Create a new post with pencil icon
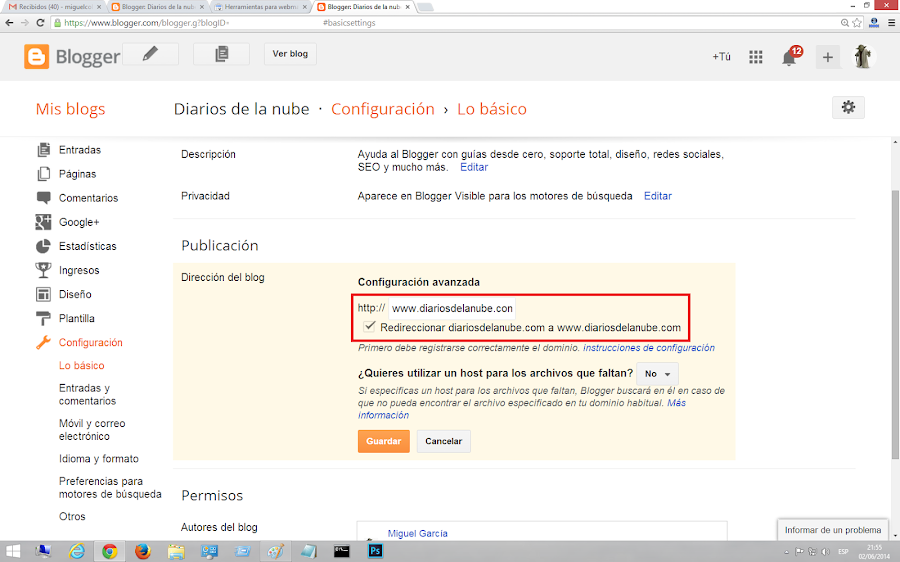Viewport: 900px width, 562px height. click(150, 54)
